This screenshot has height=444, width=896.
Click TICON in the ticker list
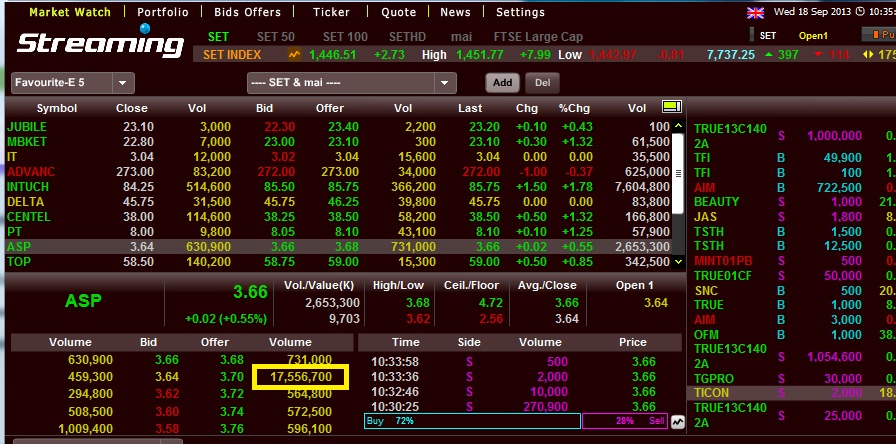pyautogui.click(x=711, y=393)
